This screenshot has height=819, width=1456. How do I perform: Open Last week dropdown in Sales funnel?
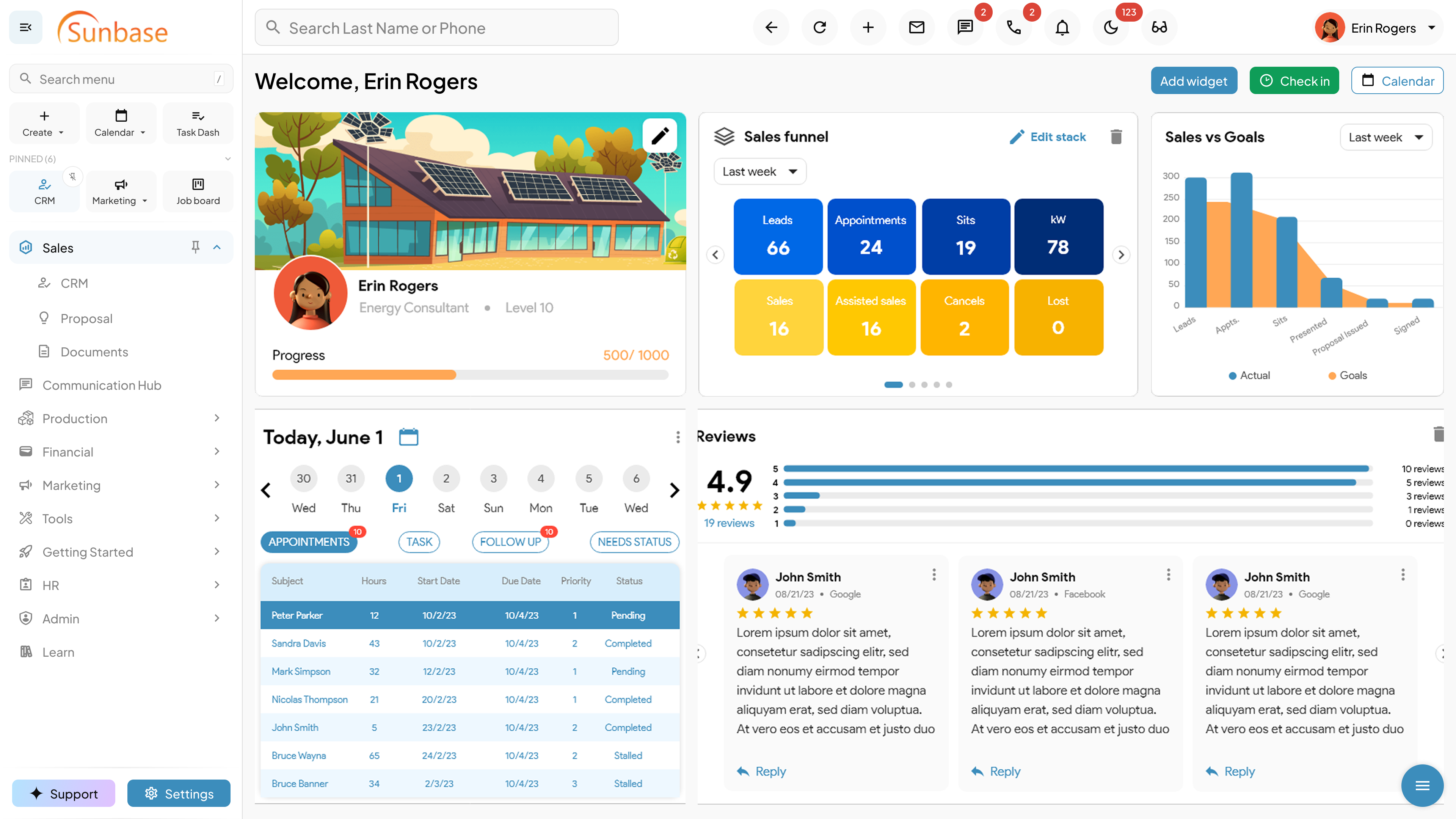(759, 171)
